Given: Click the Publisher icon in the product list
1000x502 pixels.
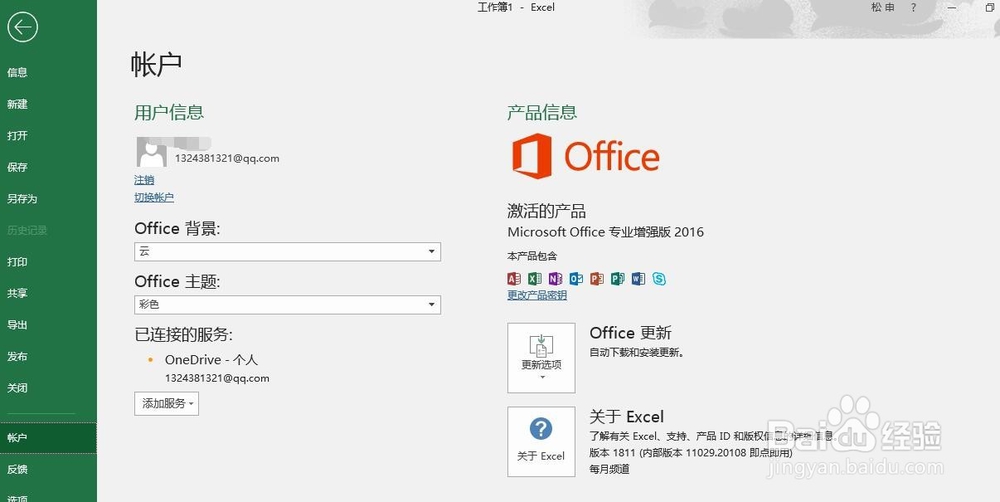Looking at the screenshot, I should [617, 279].
